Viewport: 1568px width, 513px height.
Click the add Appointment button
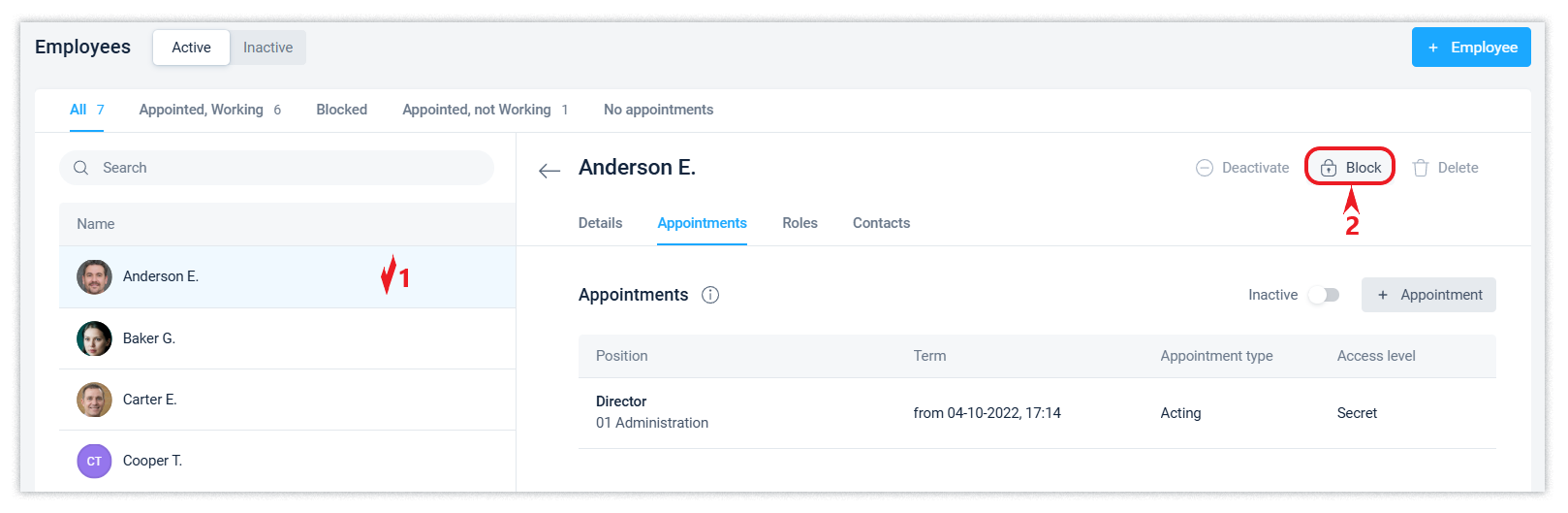(1428, 295)
